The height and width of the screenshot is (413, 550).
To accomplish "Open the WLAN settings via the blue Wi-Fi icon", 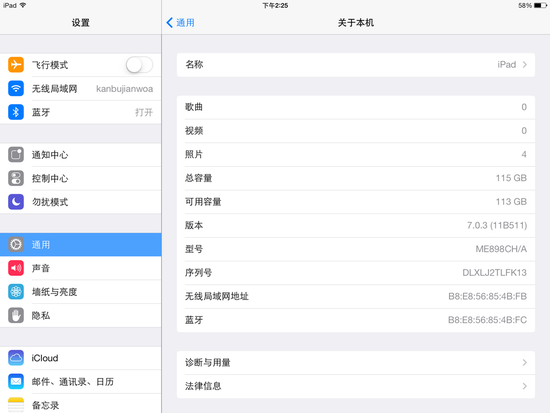I will click(x=16, y=88).
